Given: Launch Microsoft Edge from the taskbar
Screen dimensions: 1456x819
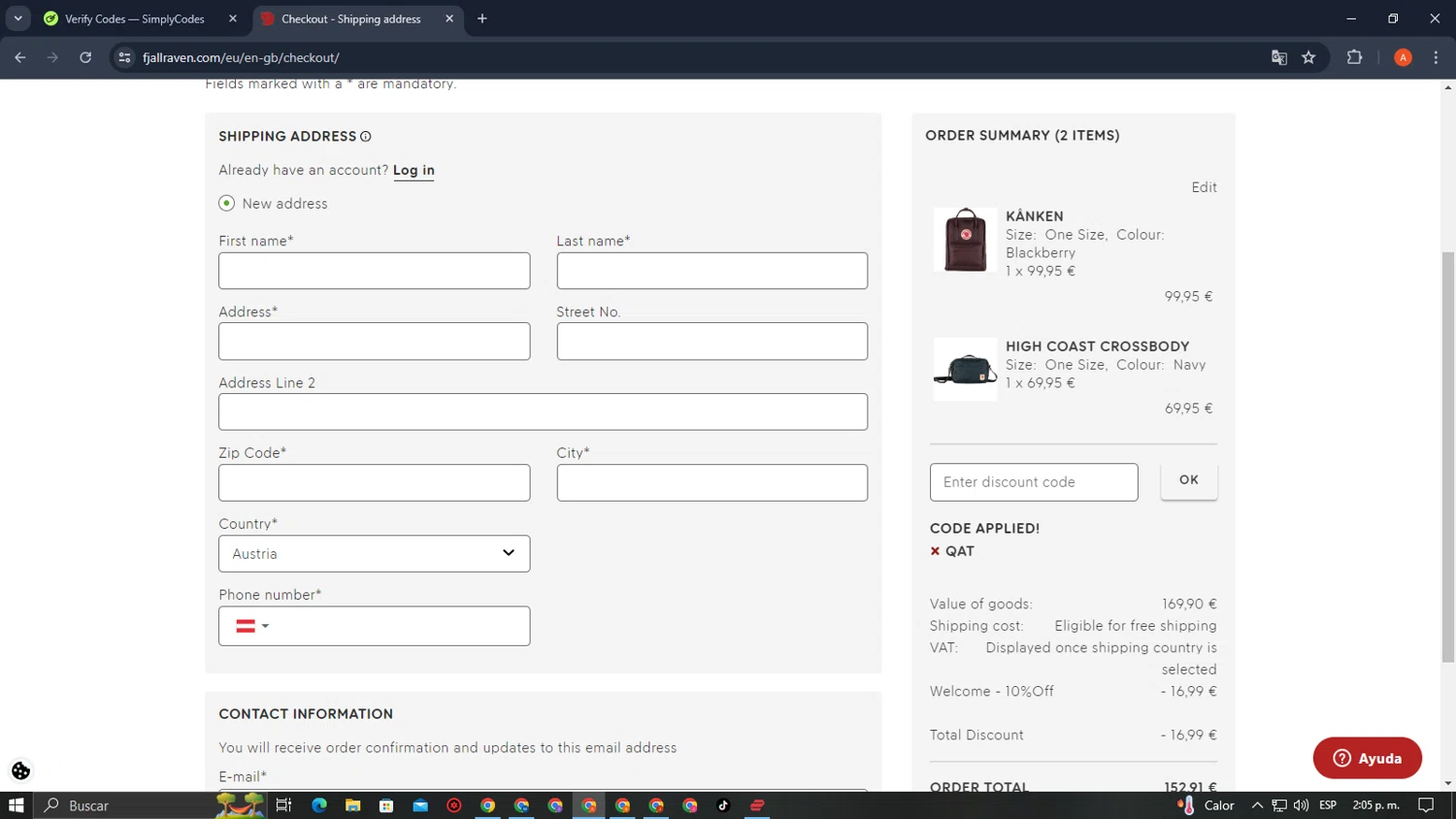Looking at the screenshot, I should (319, 805).
